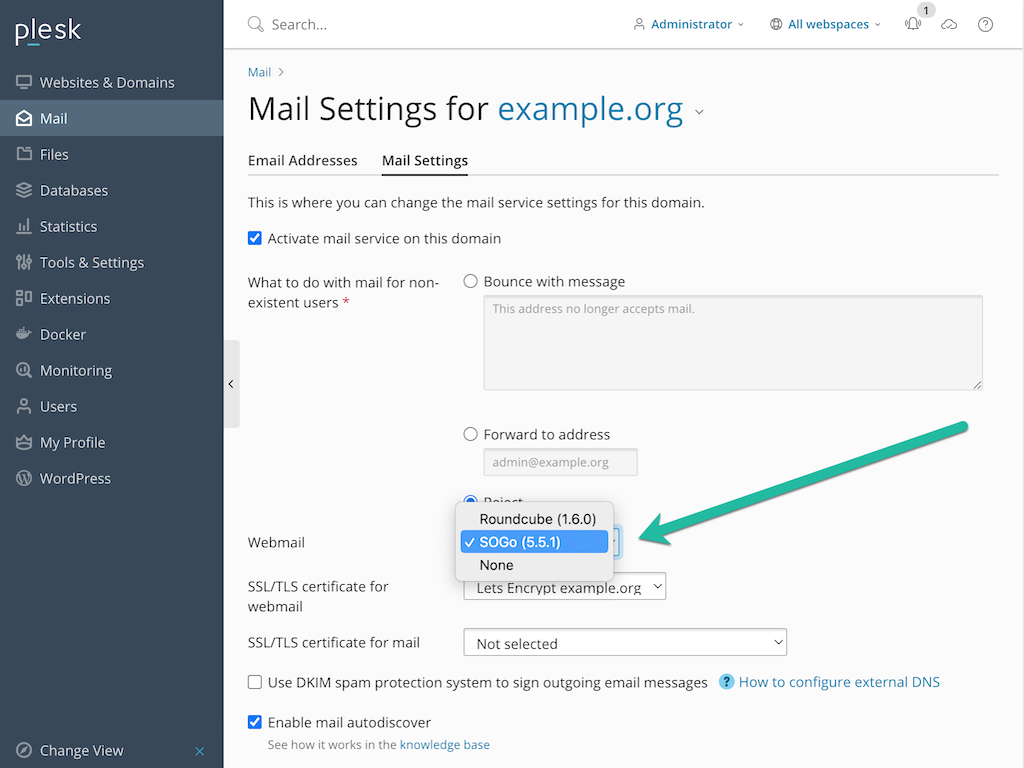Choose Roundcube (1.6.0) from the webmail list

tap(537, 519)
